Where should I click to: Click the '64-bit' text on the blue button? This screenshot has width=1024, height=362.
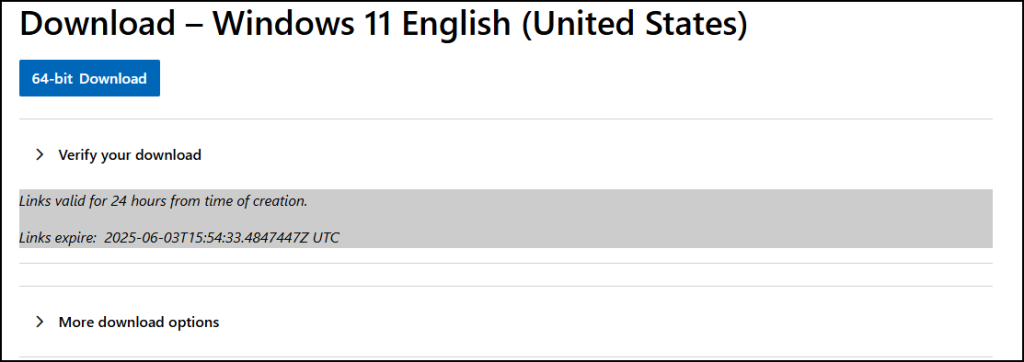click(52, 78)
